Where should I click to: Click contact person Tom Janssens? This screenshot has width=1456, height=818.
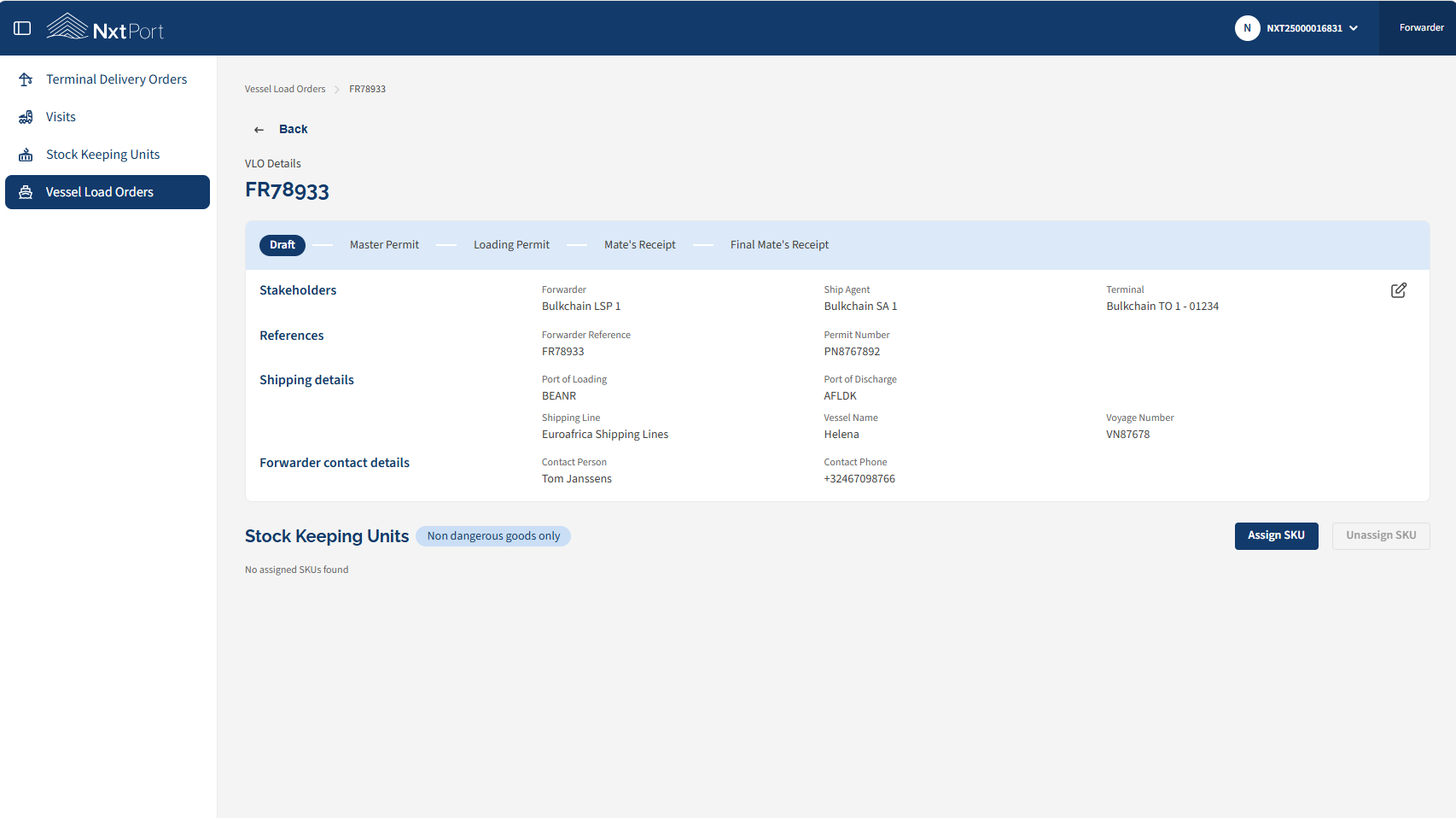point(577,479)
